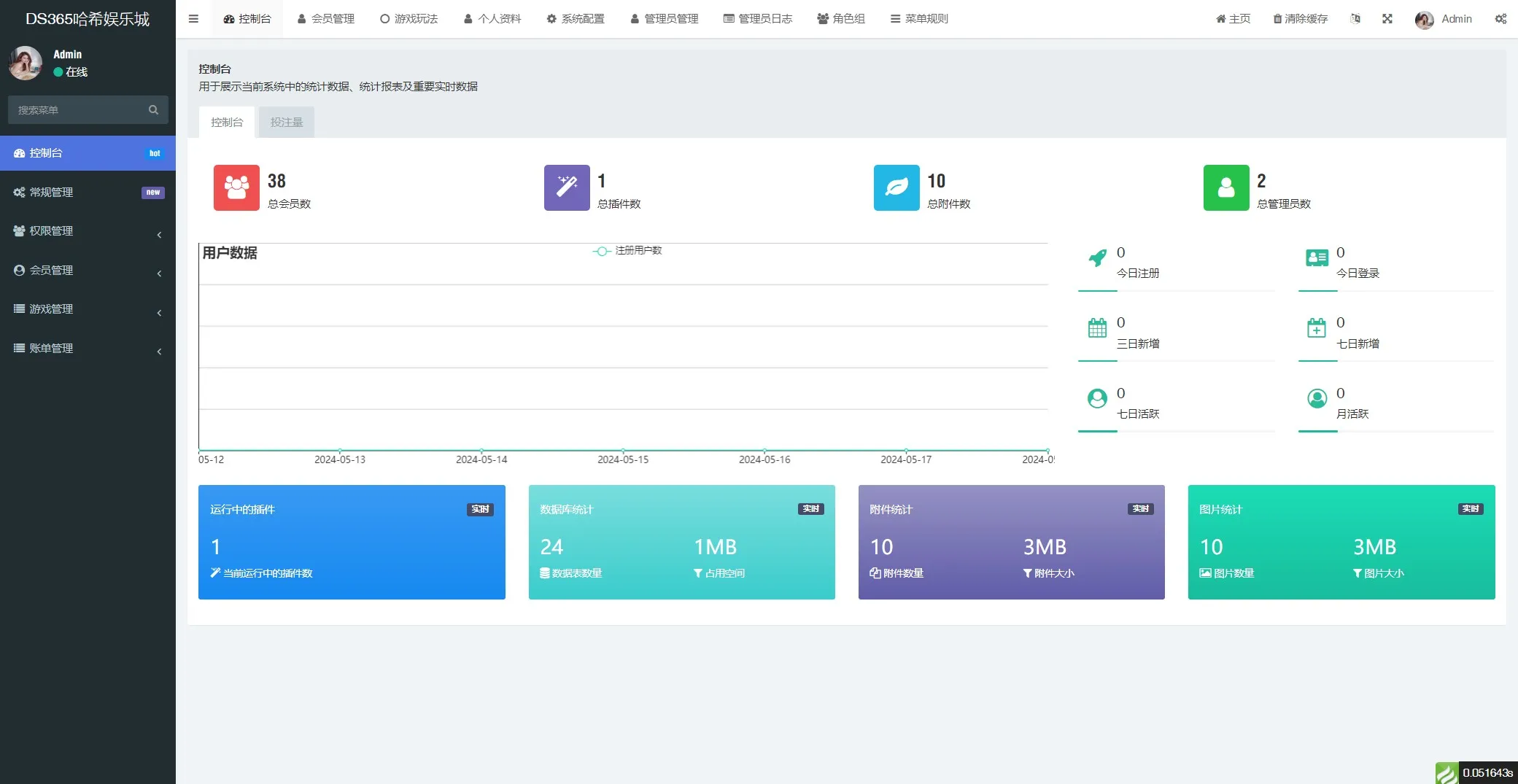Click the 搜索菜单 search input field
Image resolution: width=1518 pixels, height=784 pixels.
(x=80, y=110)
